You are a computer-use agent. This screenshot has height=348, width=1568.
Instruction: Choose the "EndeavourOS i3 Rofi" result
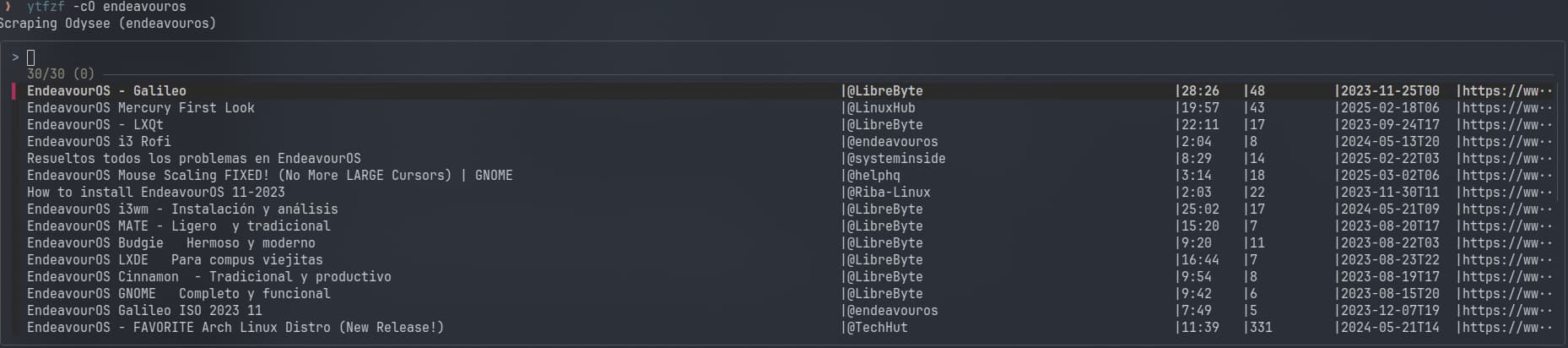[x=99, y=142]
